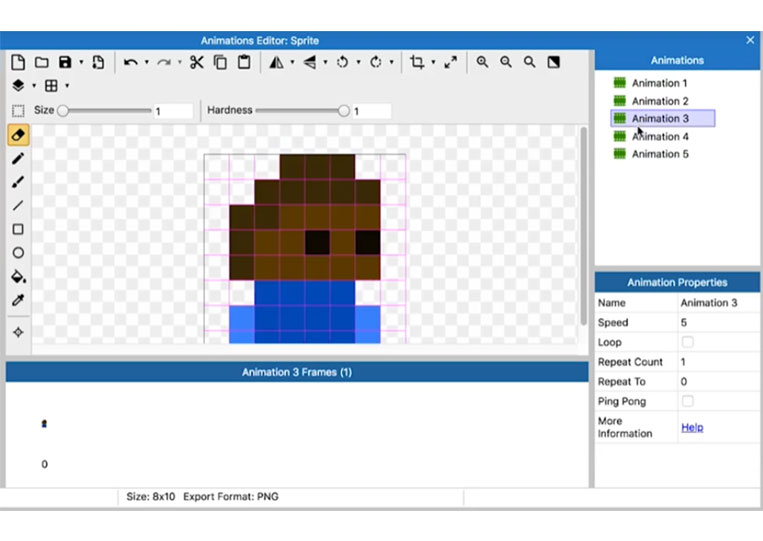Image resolution: width=763 pixels, height=541 pixels.
Task: Open the layers dropdown arrow
Action: [34, 86]
